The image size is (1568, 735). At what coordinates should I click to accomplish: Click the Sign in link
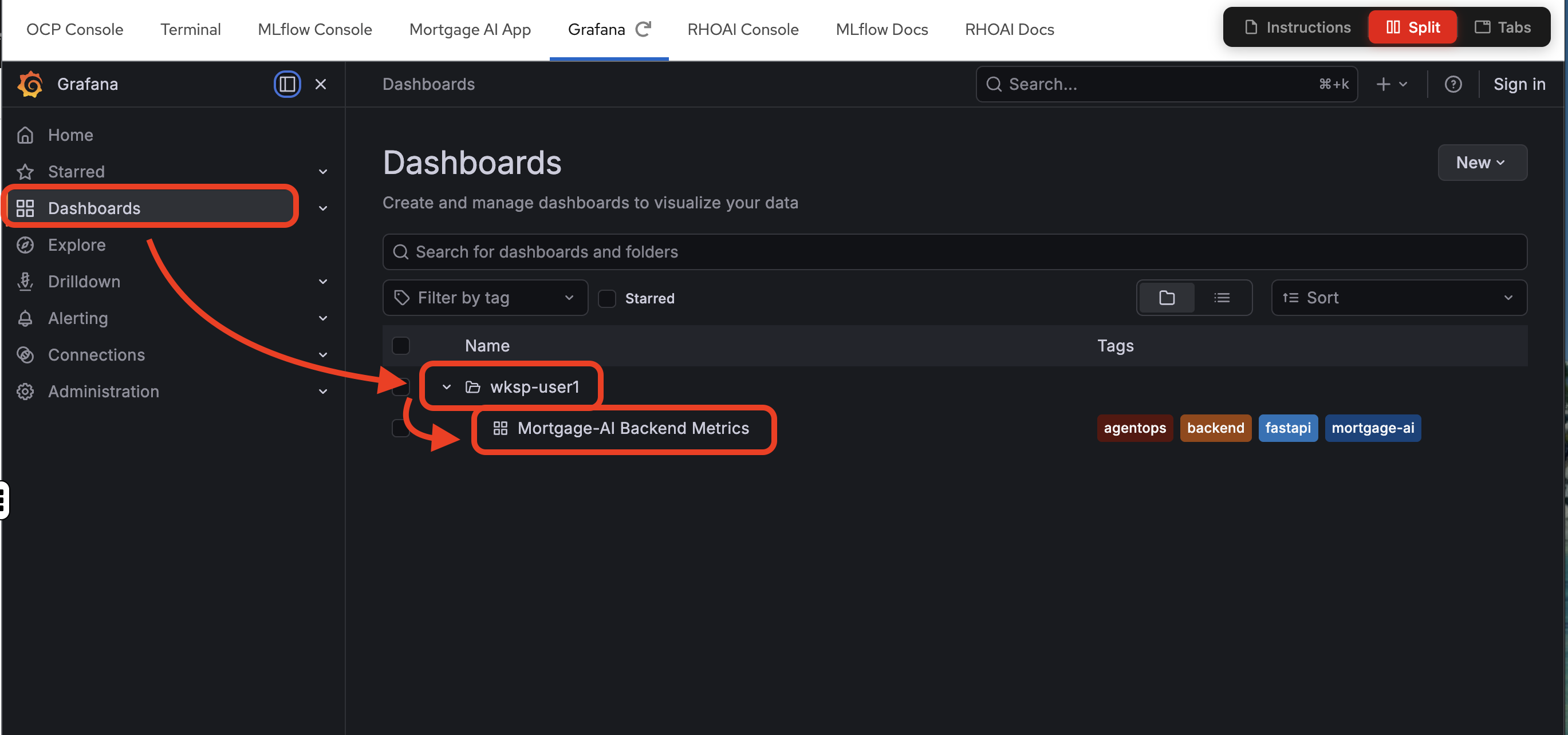(1519, 84)
